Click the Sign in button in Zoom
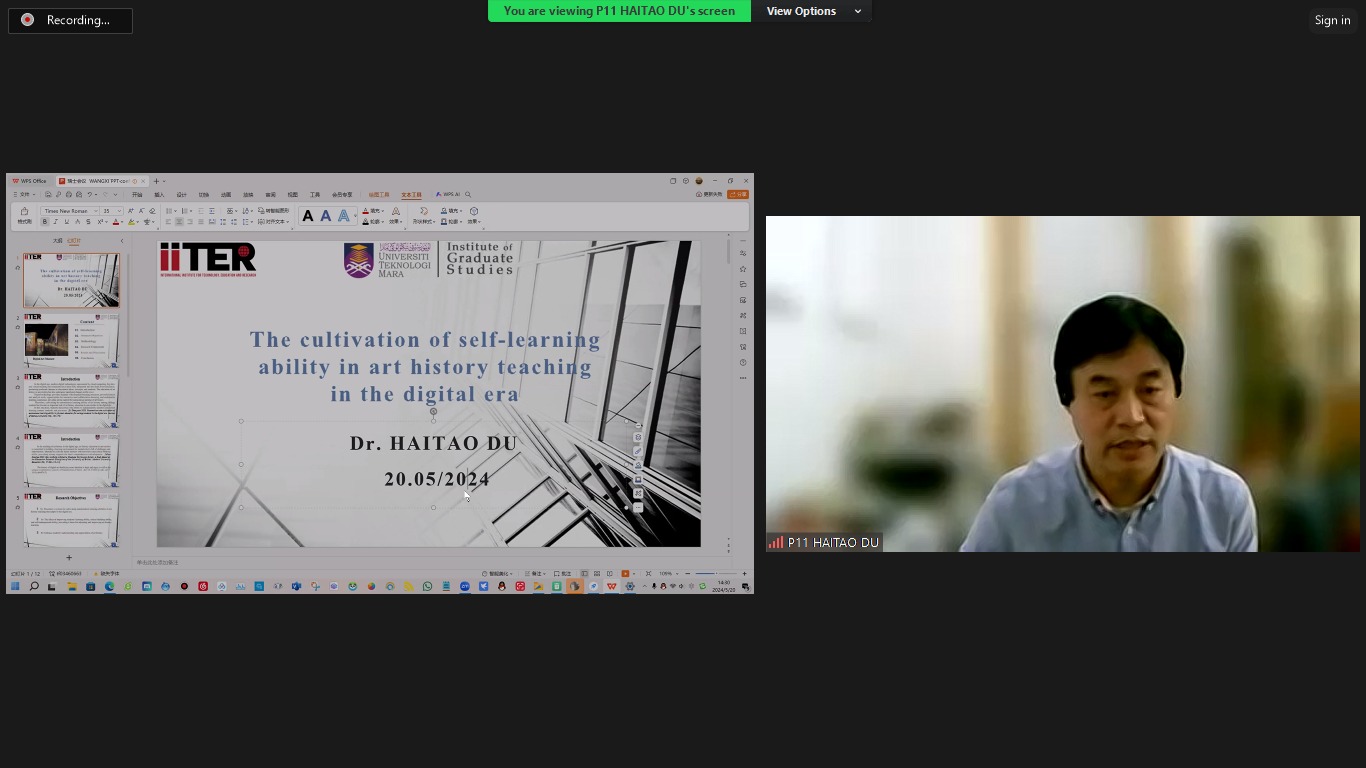Screen dimensions: 1366x768 pos(1332,20)
